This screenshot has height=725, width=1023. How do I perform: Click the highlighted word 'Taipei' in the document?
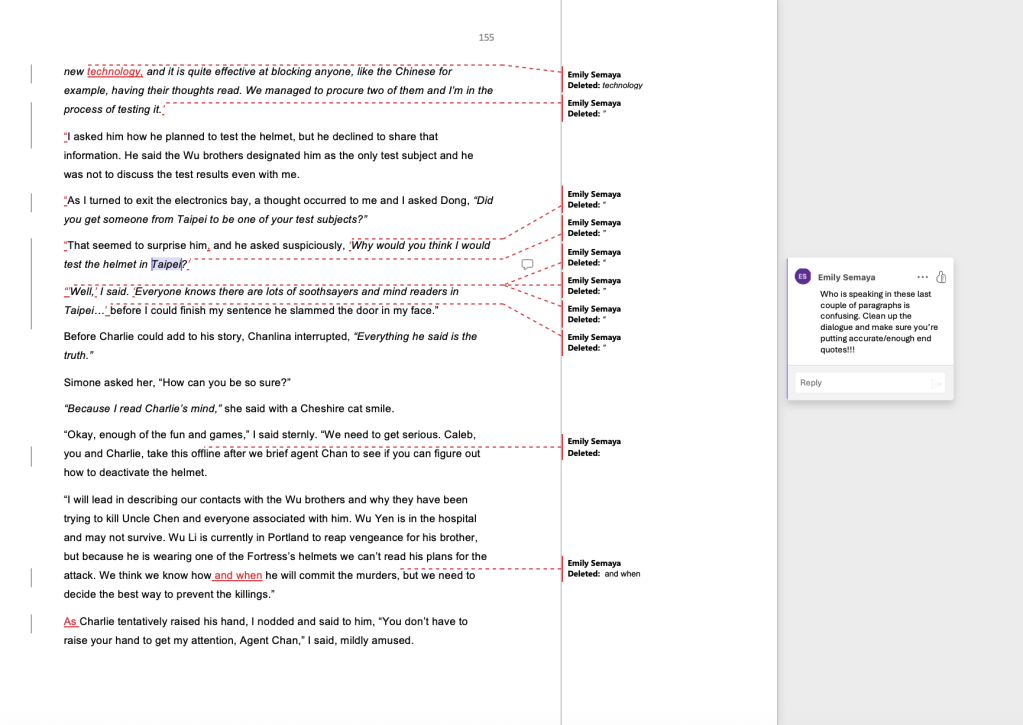[x=168, y=265]
